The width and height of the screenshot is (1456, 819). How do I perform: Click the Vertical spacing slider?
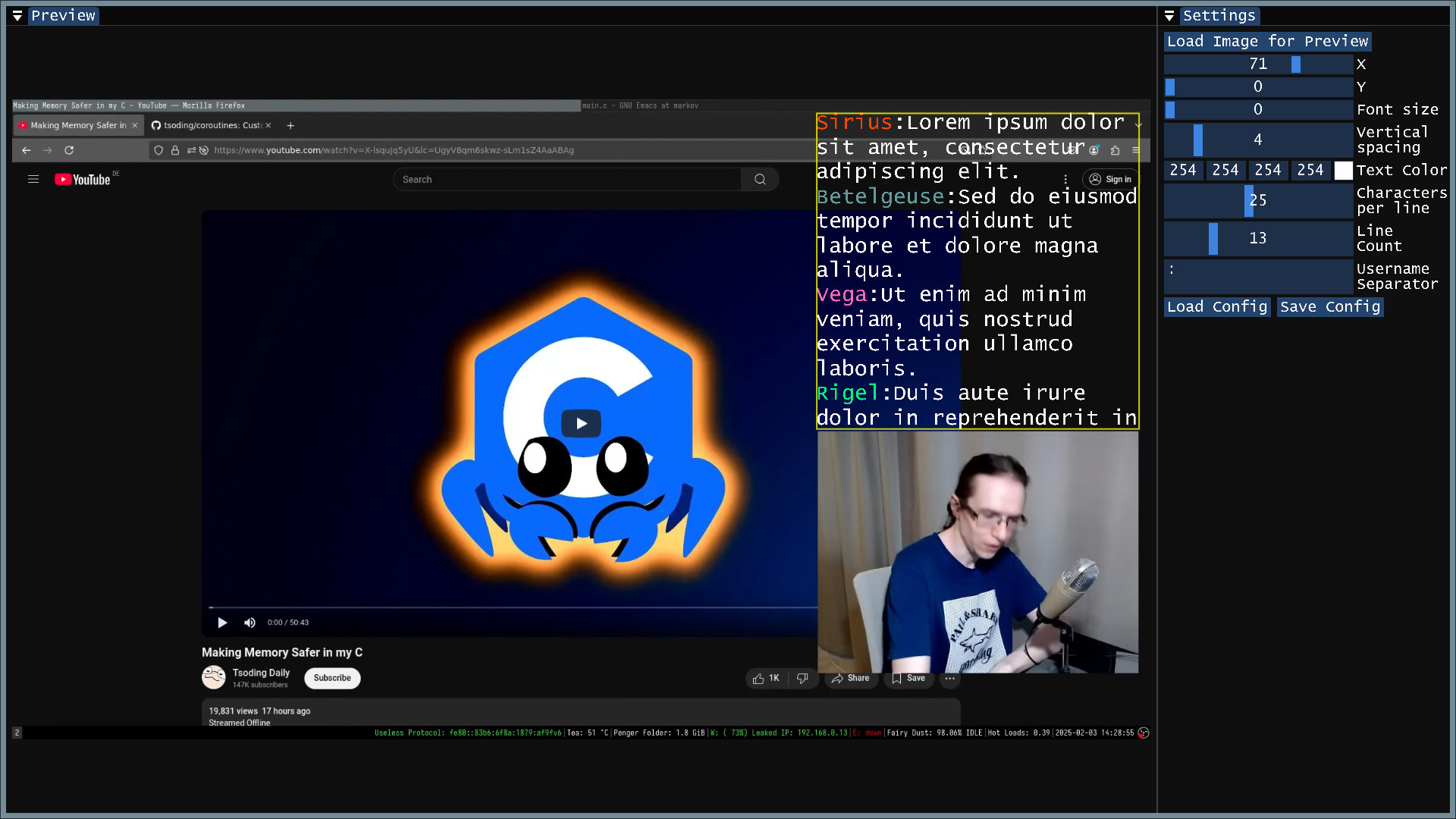pyautogui.click(x=1258, y=140)
